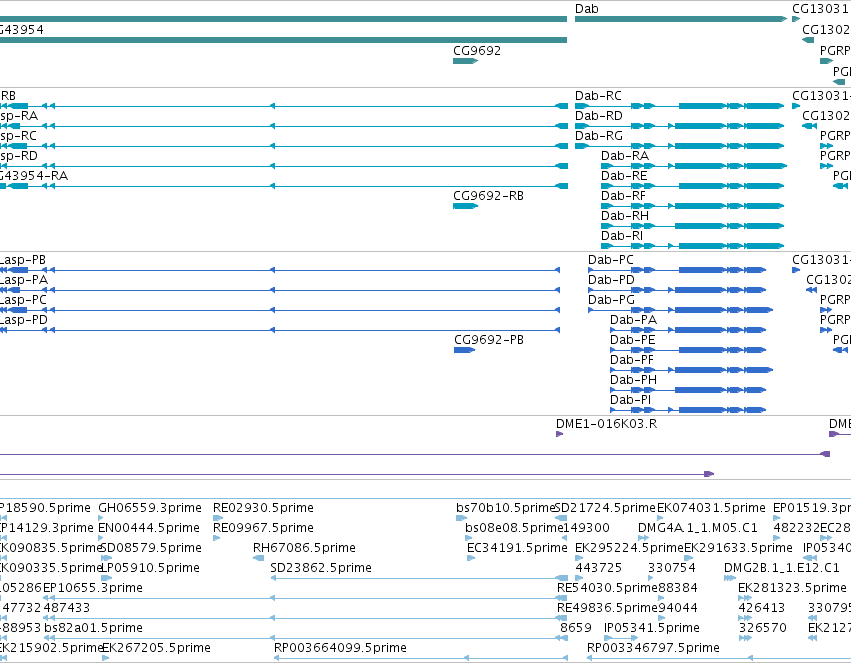The height and width of the screenshot is (663, 851).
Task: Select EST RH67086.5prime
Action: coord(304,549)
